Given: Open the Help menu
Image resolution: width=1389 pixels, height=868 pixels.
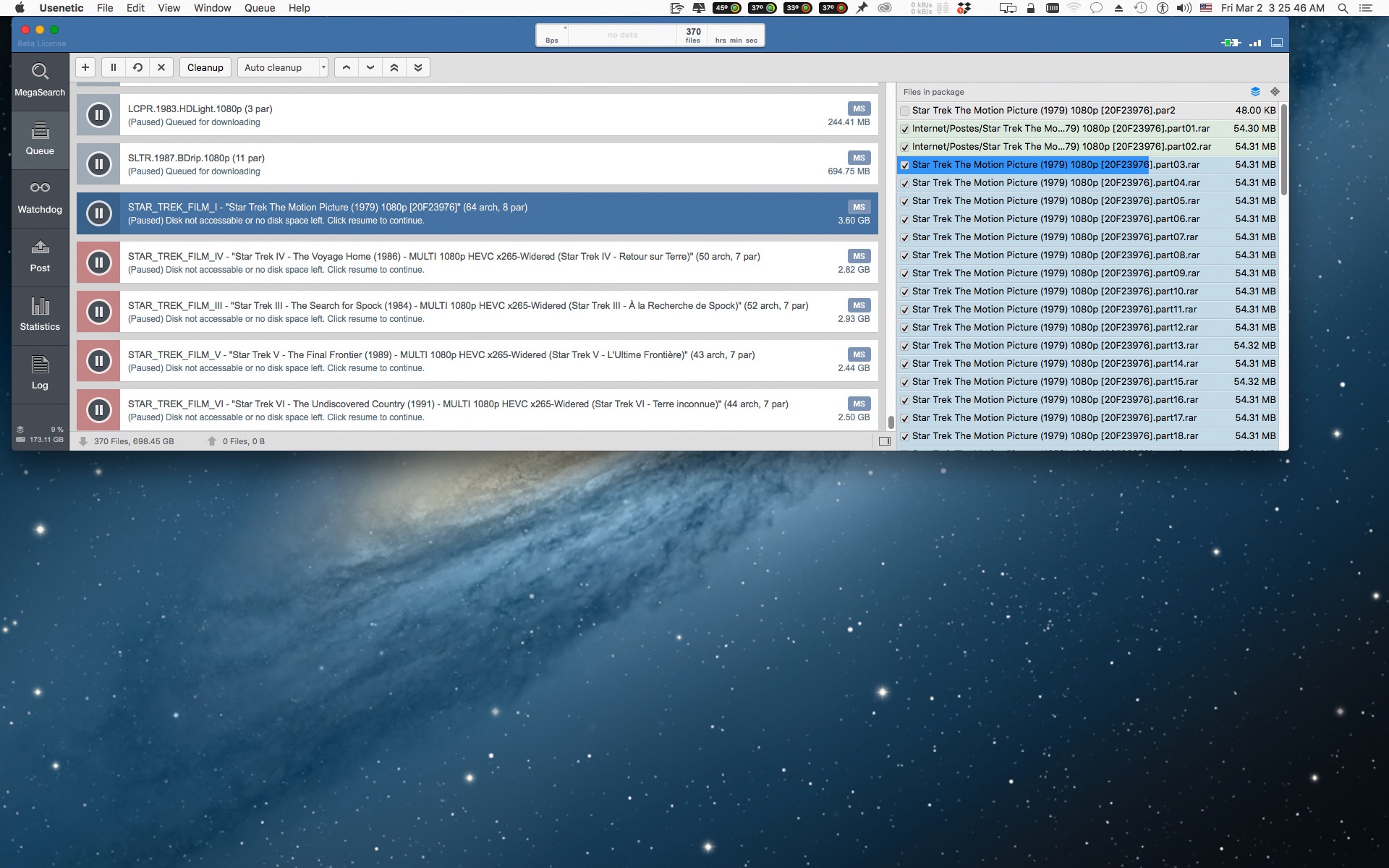Looking at the screenshot, I should [300, 8].
